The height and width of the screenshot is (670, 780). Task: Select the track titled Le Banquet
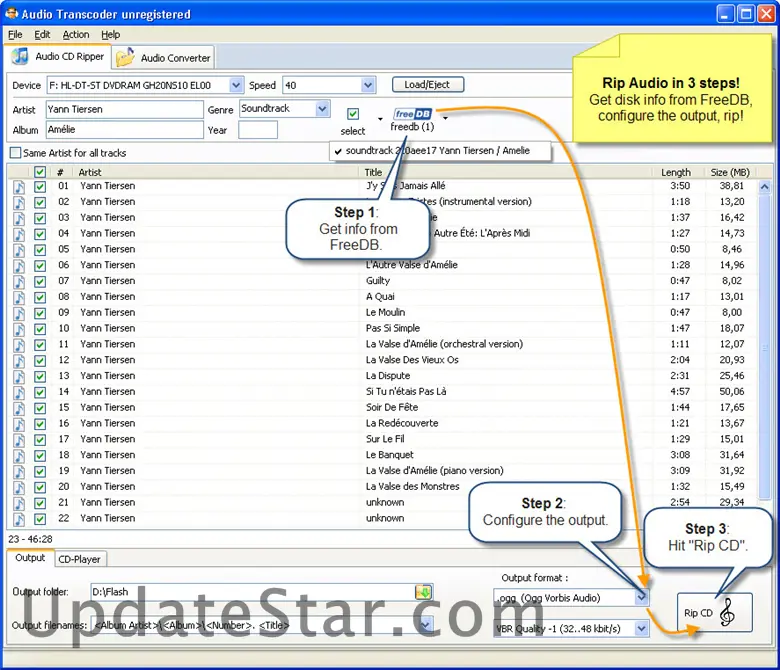tap(390, 455)
